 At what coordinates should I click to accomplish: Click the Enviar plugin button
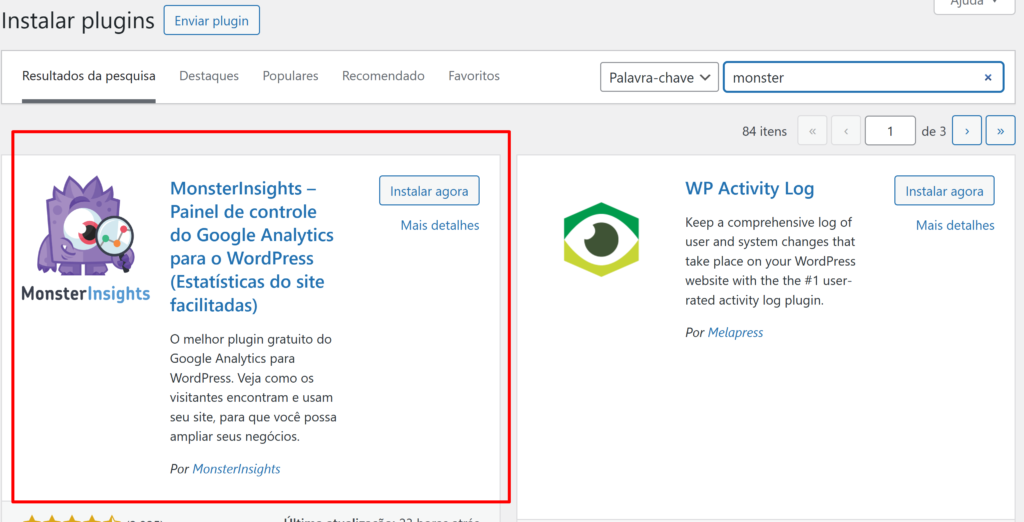212,20
